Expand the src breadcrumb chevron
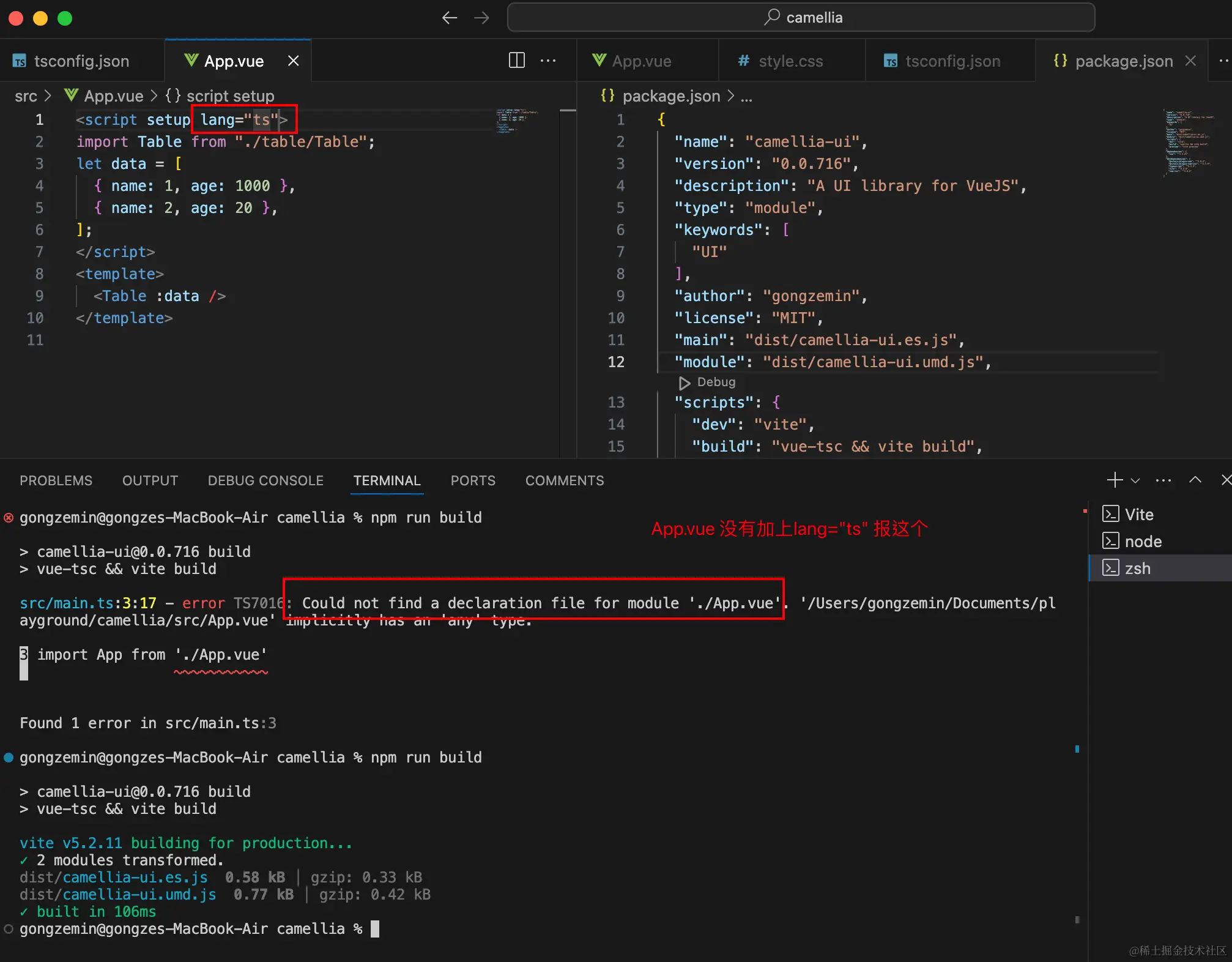This screenshot has width=1232, height=962. pos(48,96)
